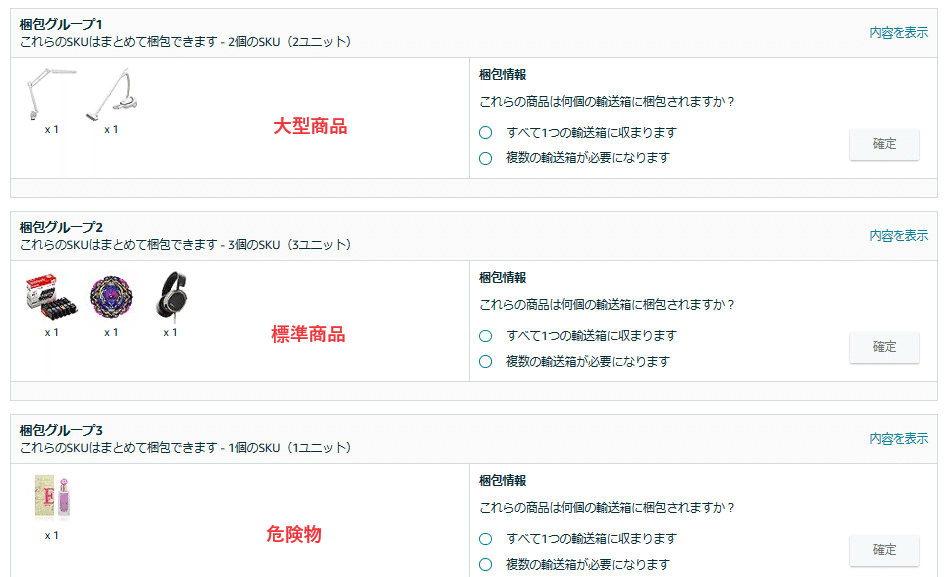Screen dimensions: 948x577
Task: Click 梱包情報 label in 梱包グループ2
Action: coord(502,278)
